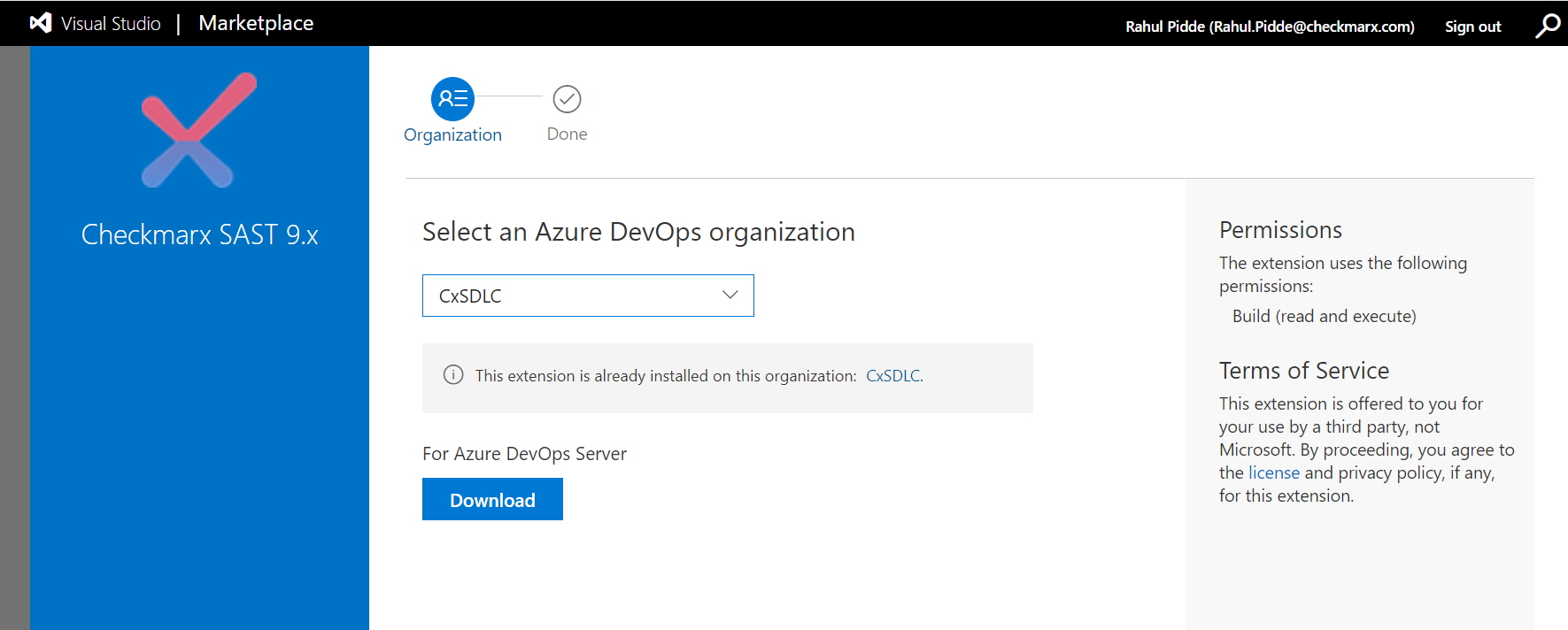Click the Done checkmark step icon
The height and width of the screenshot is (630, 1568).
coord(567,99)
